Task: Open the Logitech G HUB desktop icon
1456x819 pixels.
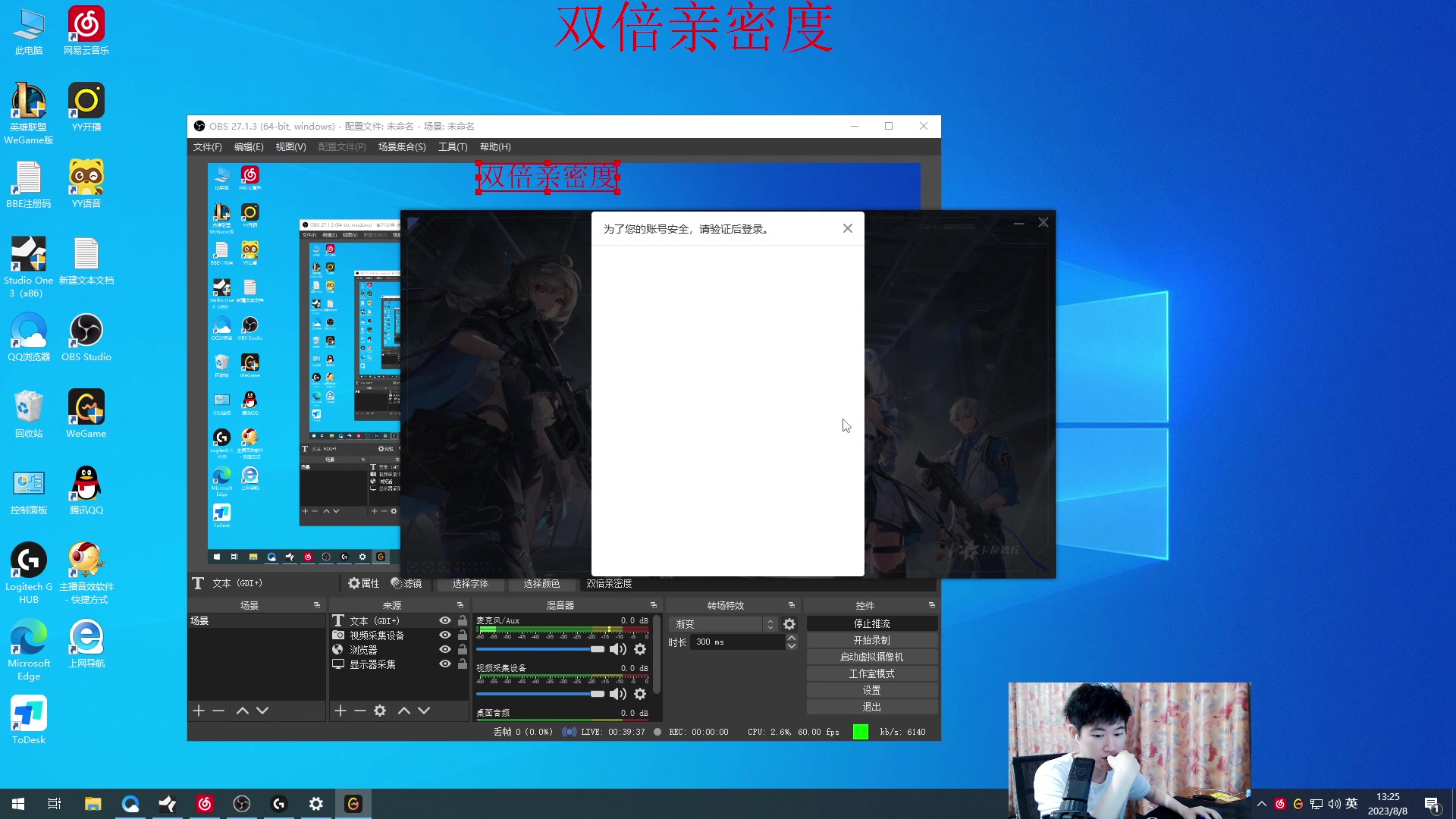Action: tap(29, 573)
